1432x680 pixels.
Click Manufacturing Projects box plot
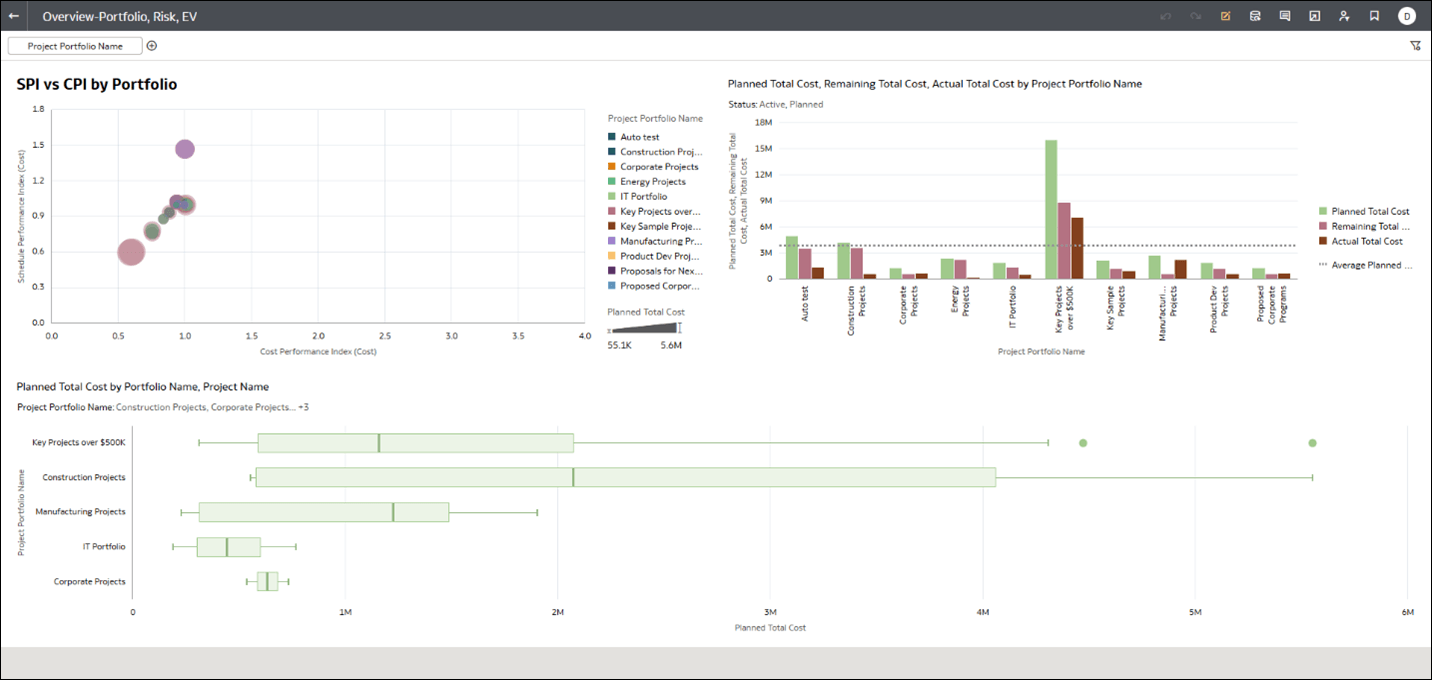(x=324, y=512)
